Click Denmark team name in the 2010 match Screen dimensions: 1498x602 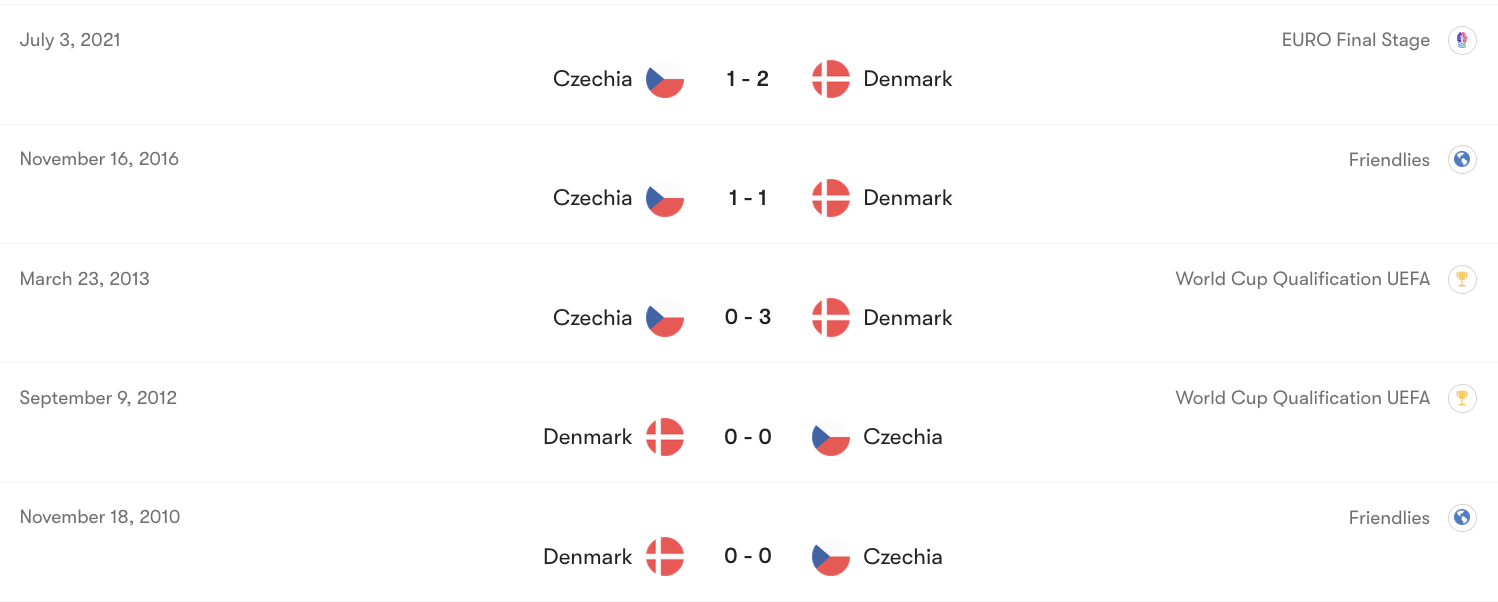587,557
